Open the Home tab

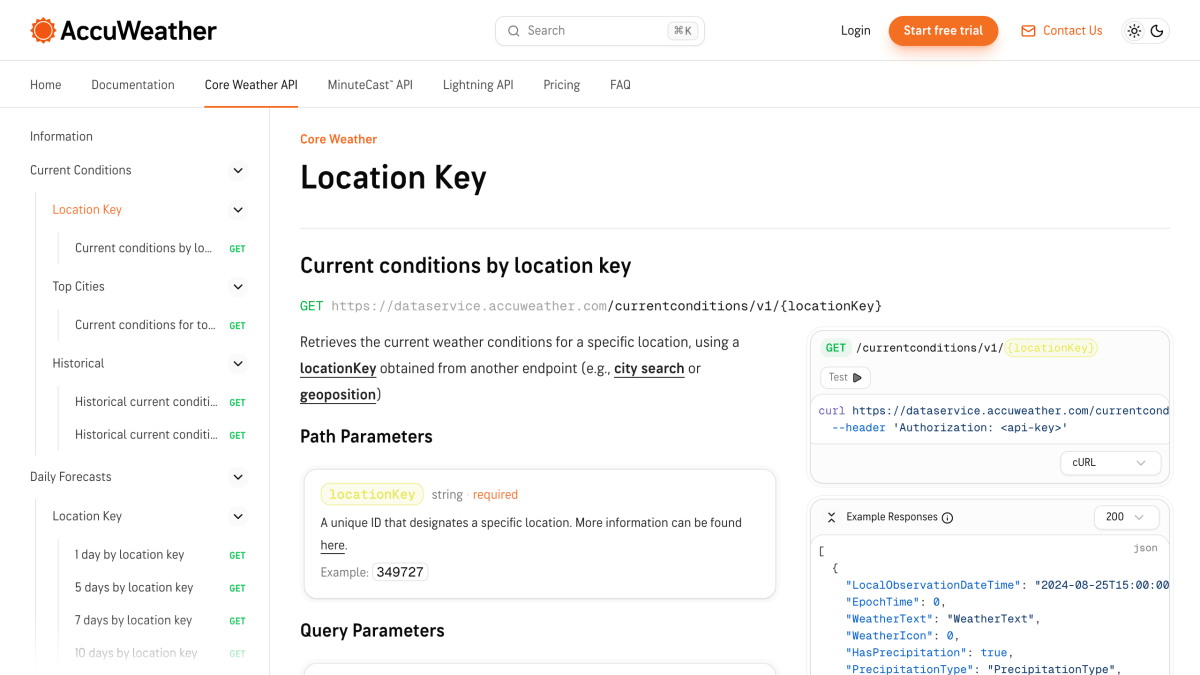pos(46,85)
